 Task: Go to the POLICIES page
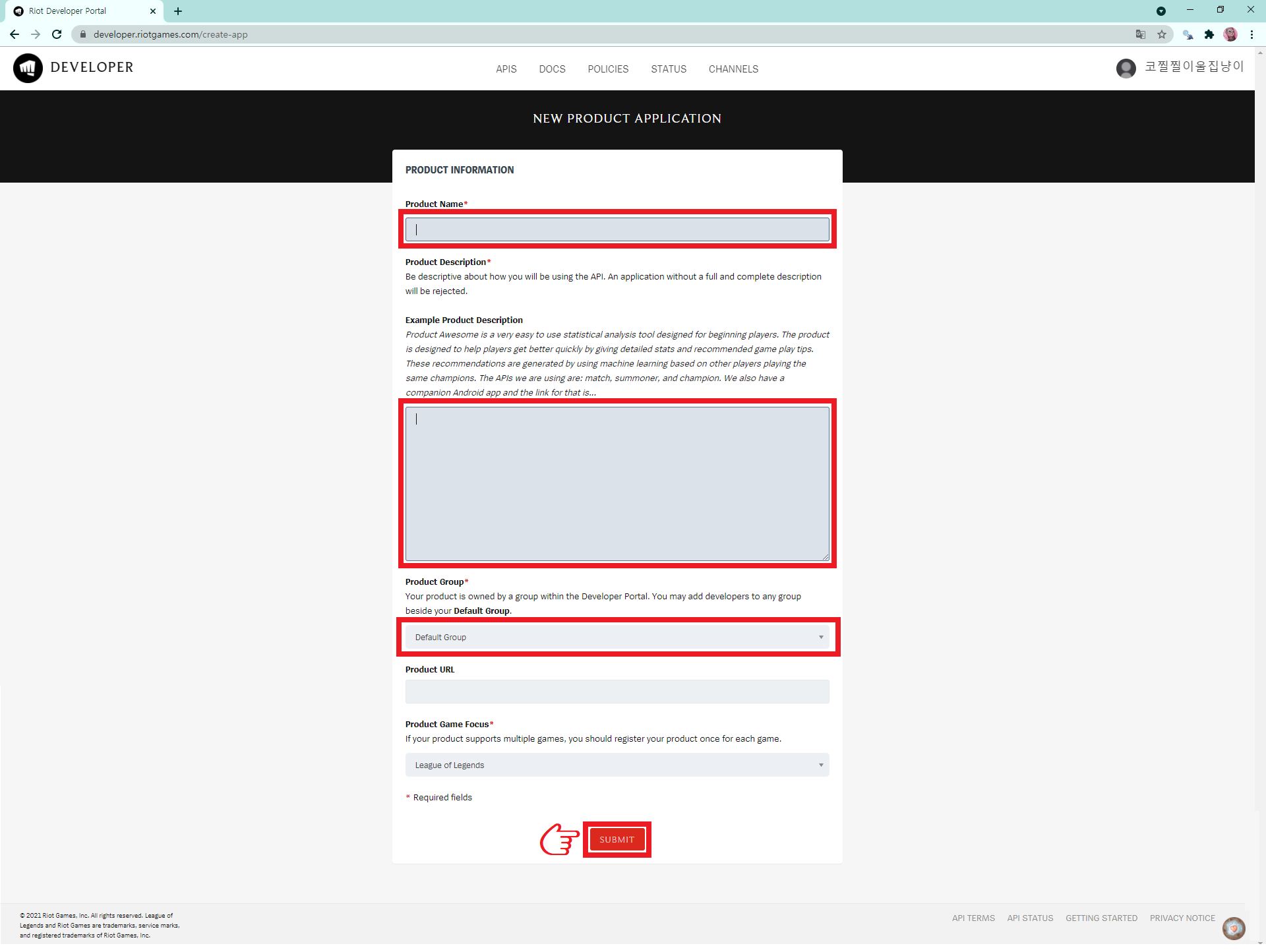pos(608,69)
